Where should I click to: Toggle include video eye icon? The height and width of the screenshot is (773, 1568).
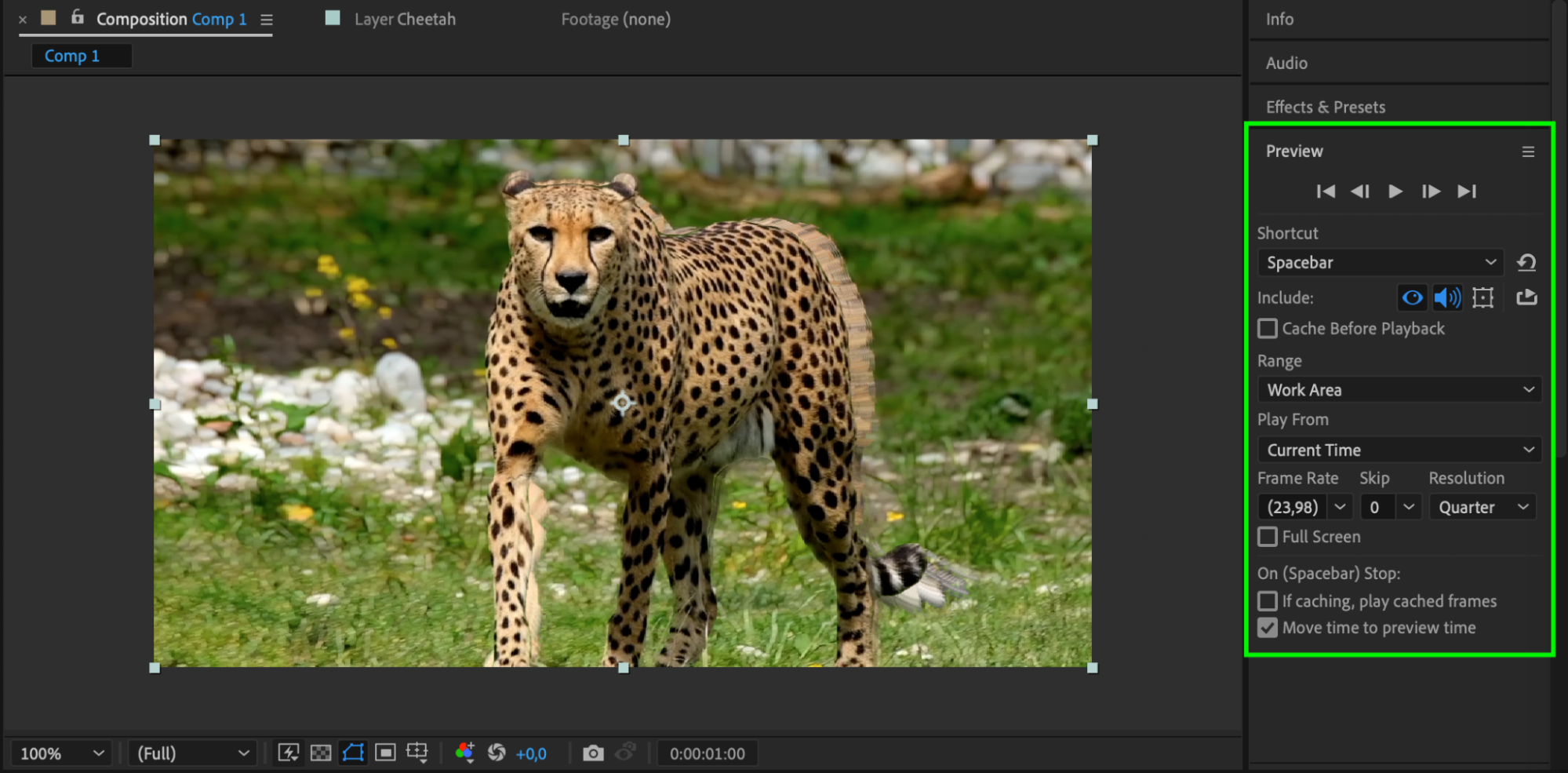click(x=1412, y=298)
